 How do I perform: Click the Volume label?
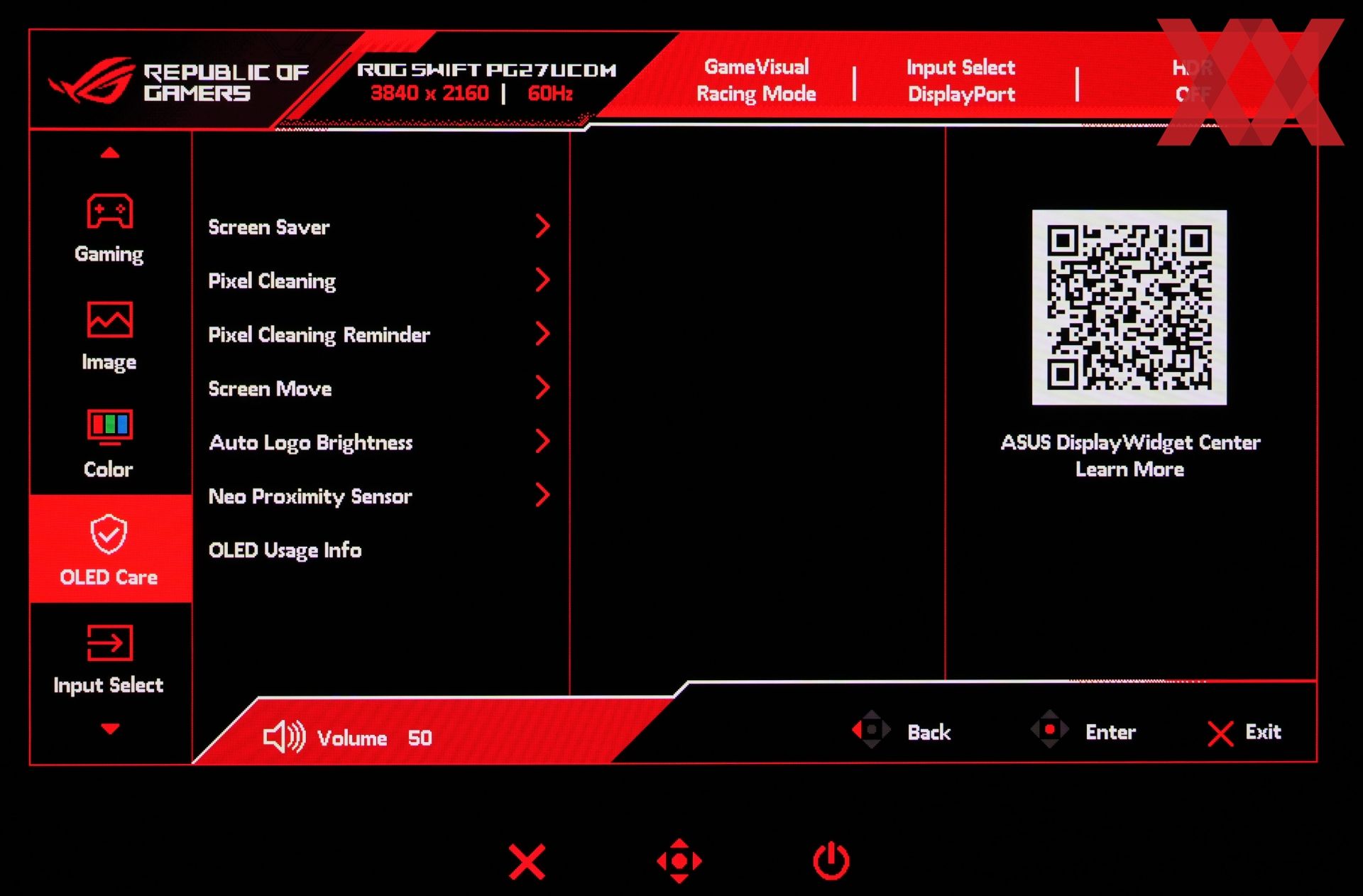point(352,738)
